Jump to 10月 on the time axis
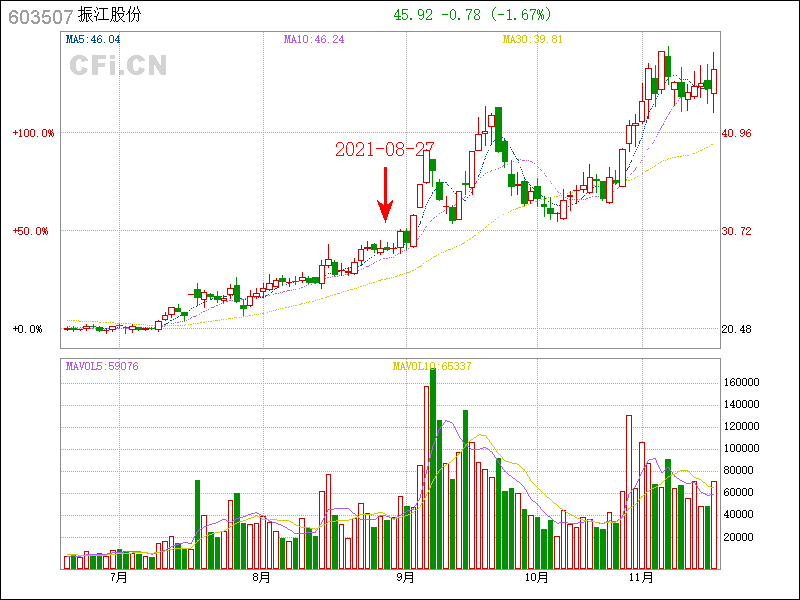This screenshot has width=800, height=600. (x=537, y=577)
